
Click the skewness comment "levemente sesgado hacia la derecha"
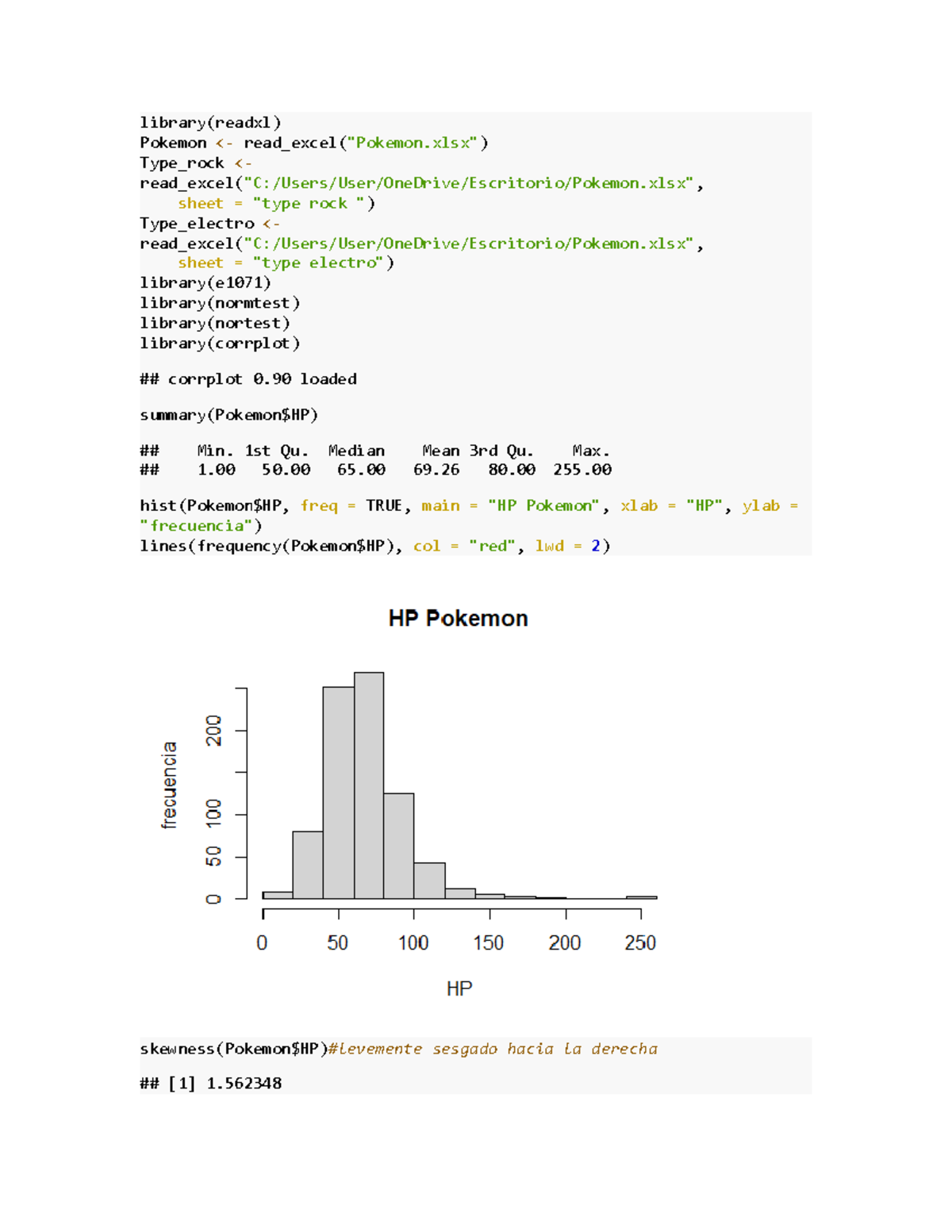(x=493, y=1049)
